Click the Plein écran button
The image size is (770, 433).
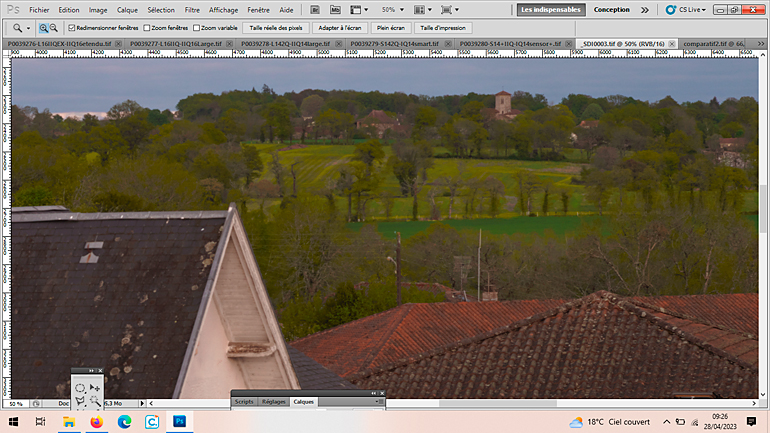pyautogui.click(x=391, y=28)
